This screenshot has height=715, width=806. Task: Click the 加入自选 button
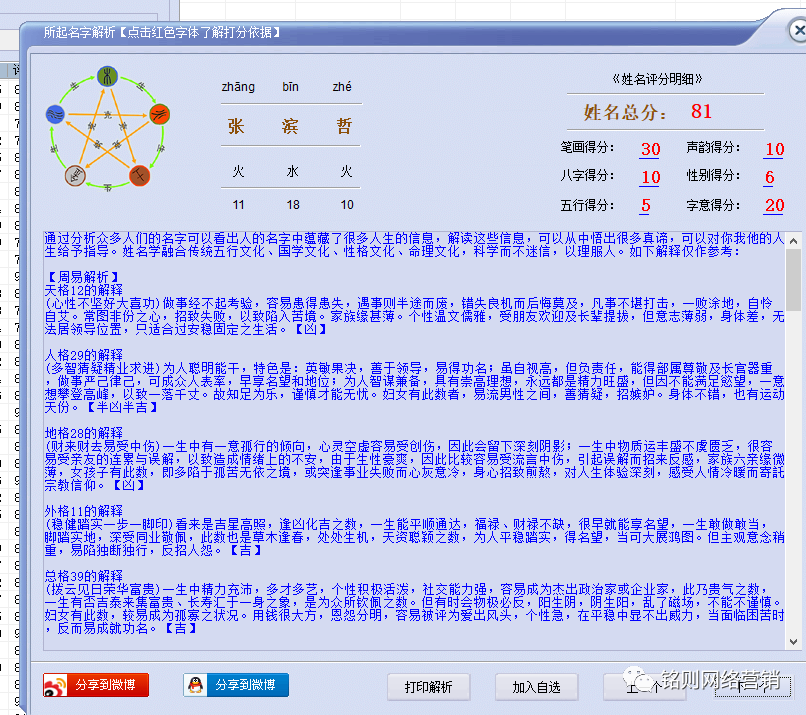537,687
